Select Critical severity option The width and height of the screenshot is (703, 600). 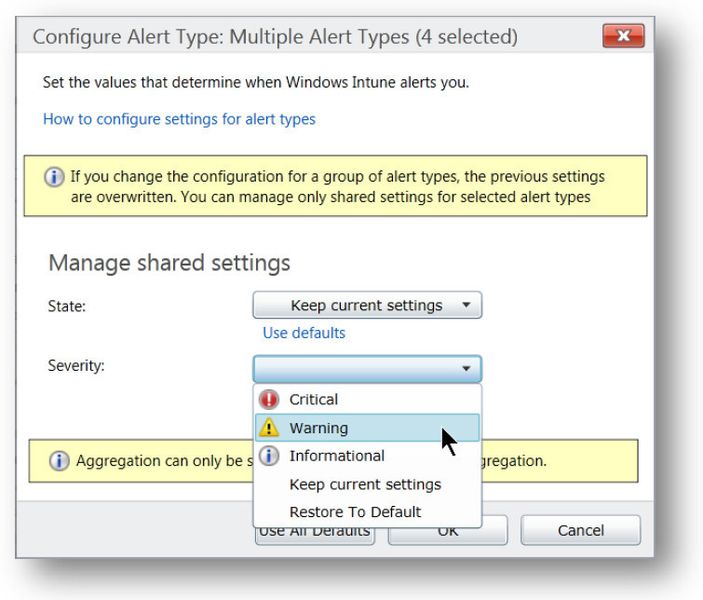click(x=367, y=400)
